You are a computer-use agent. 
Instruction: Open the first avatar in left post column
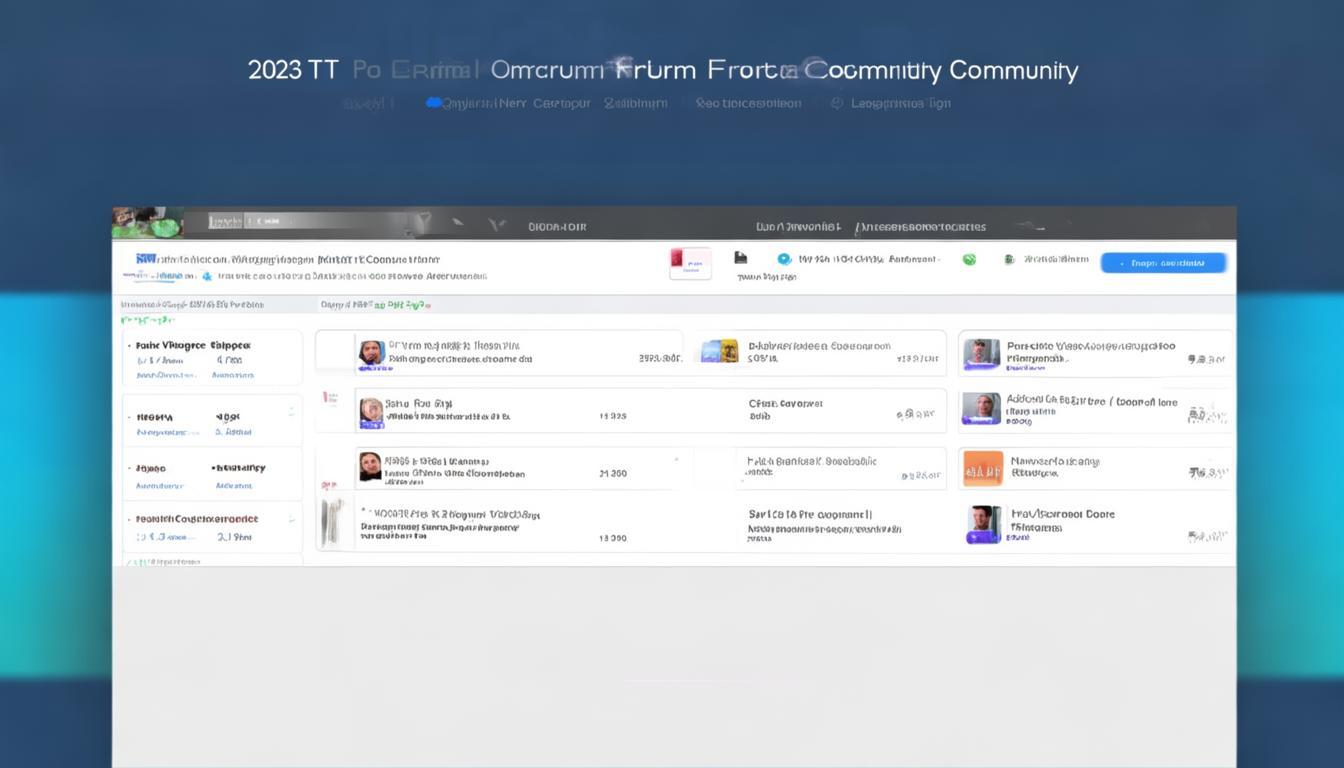click(371, 353)
